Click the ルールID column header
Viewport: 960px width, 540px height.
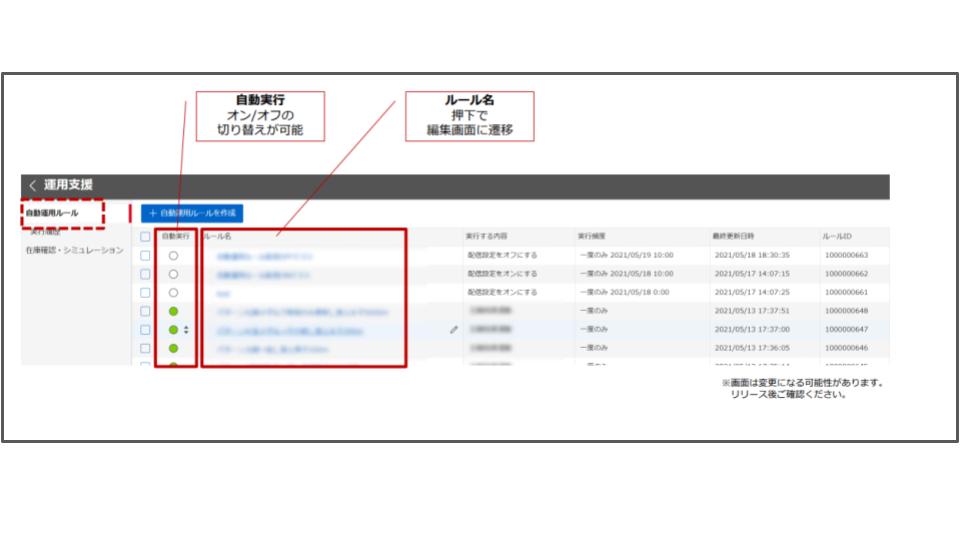click(x=837, y=236)
